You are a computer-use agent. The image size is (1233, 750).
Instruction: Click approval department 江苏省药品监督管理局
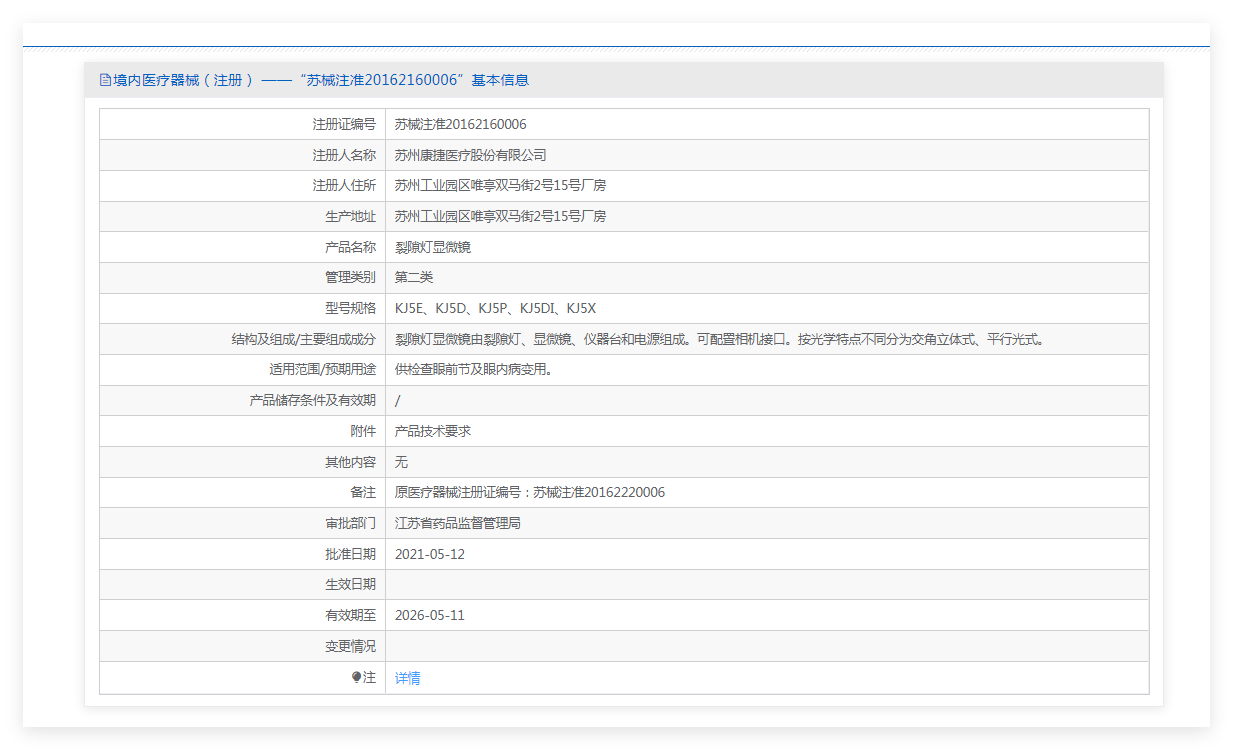pos(458,523)
